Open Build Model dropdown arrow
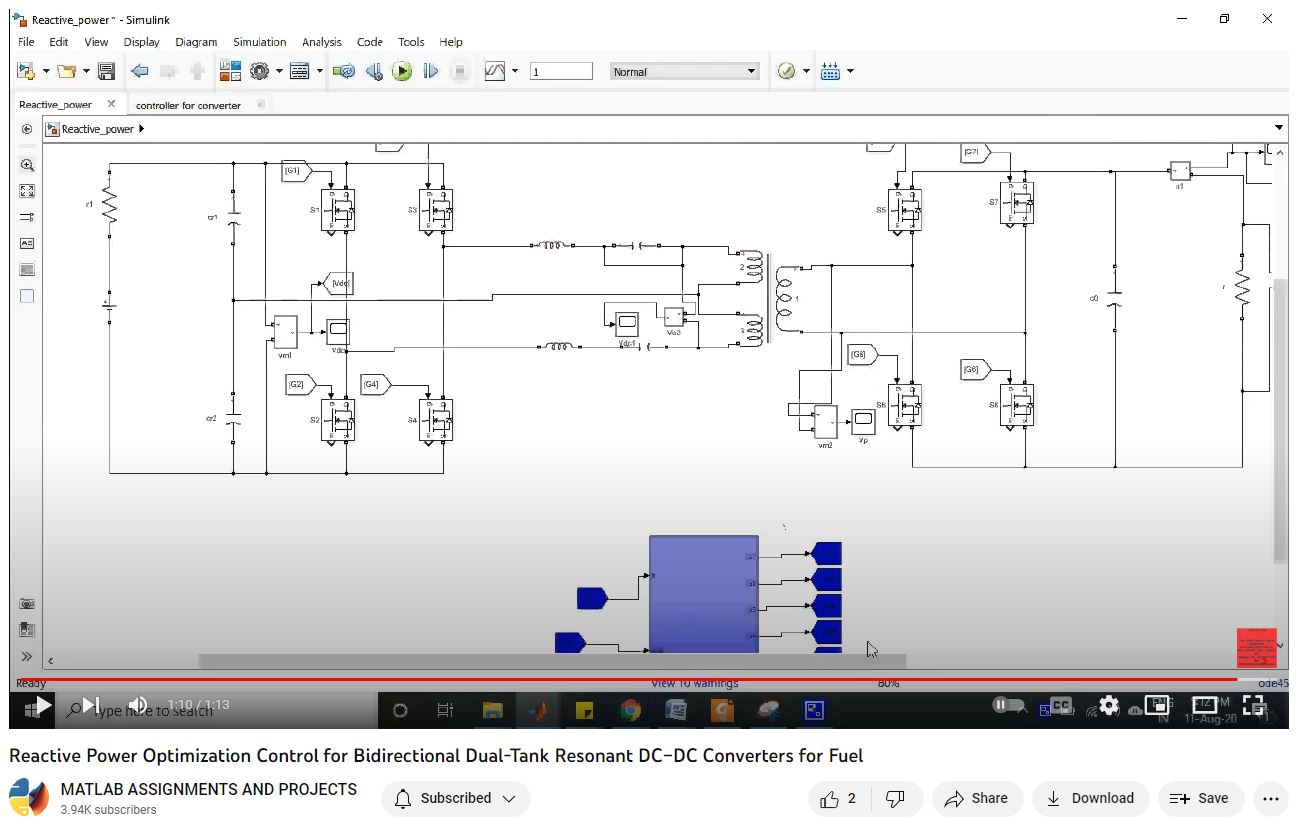Viewport: 1297px width, 828px height. click(850, 71)
